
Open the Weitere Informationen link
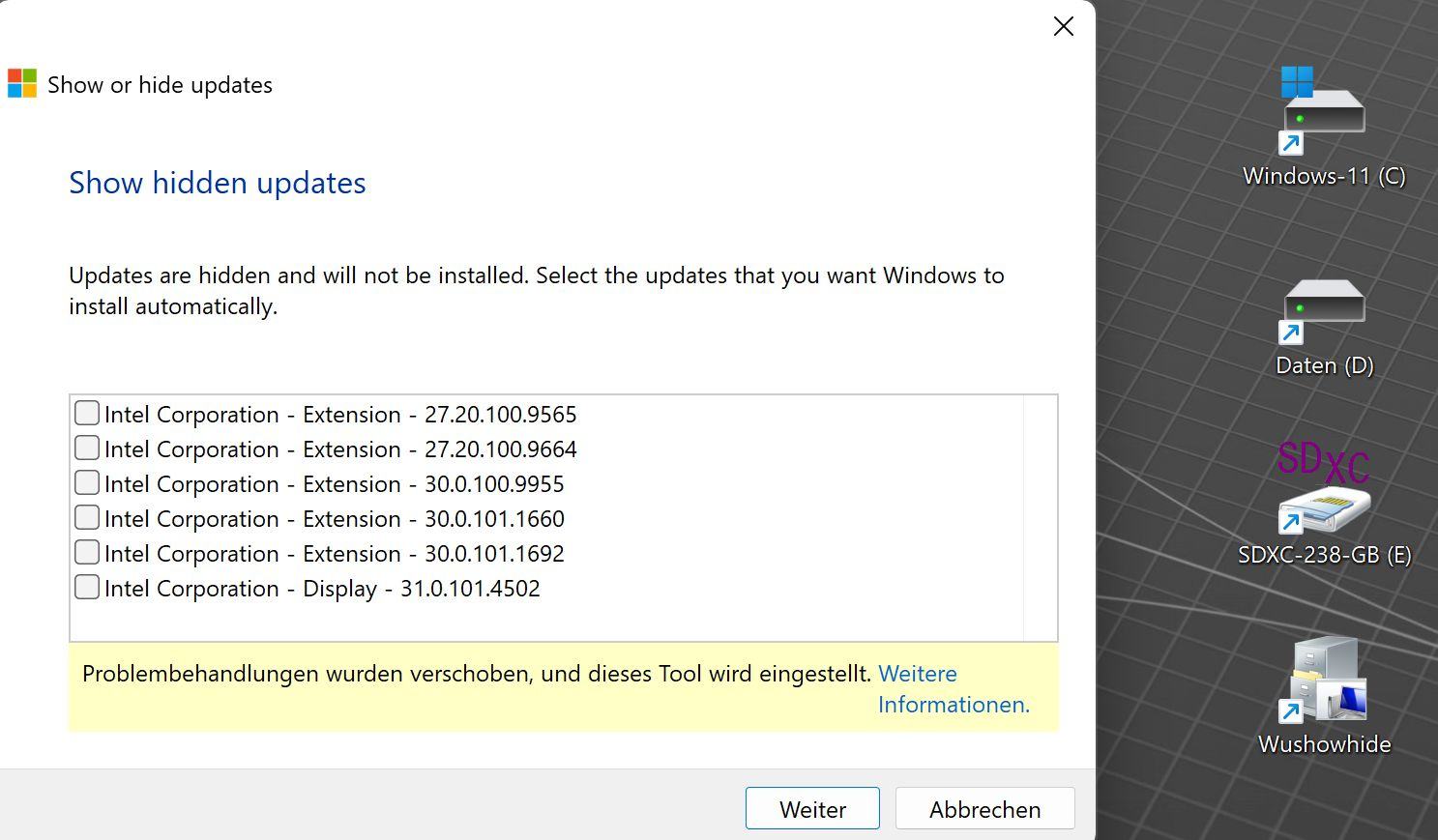pos(954,688)
